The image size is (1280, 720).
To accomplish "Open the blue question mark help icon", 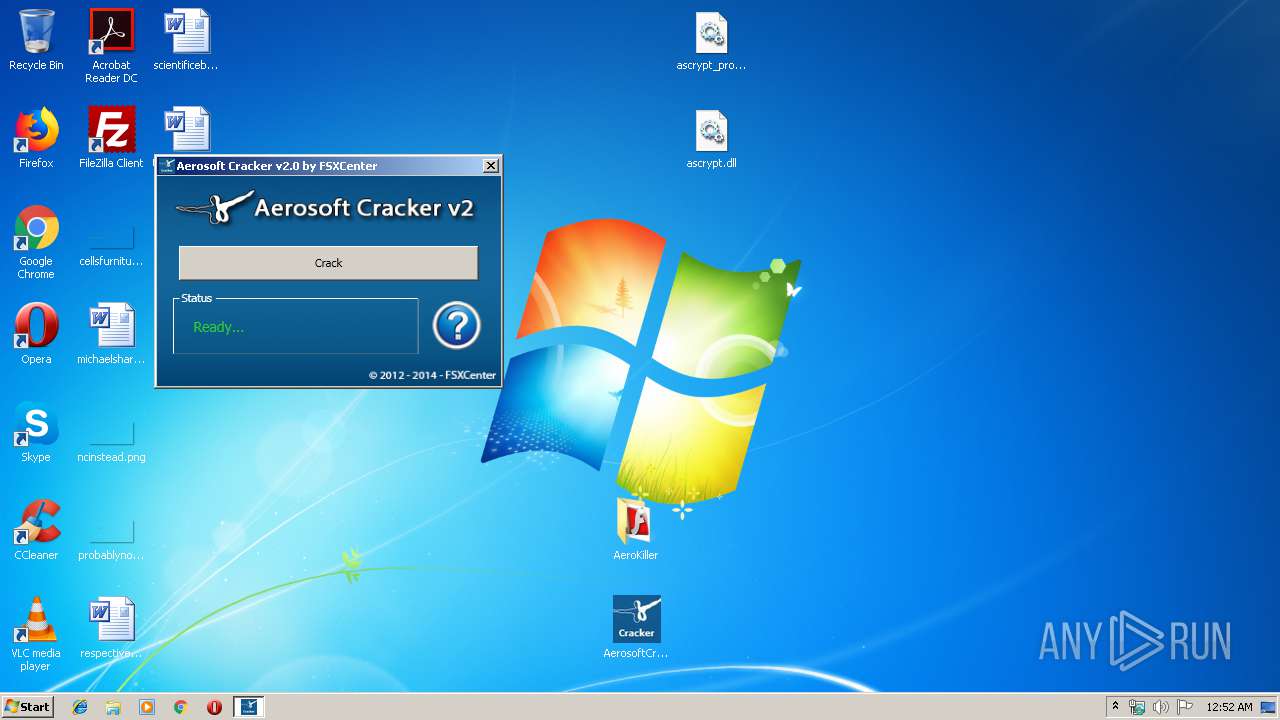I will (x=457, y=326).
